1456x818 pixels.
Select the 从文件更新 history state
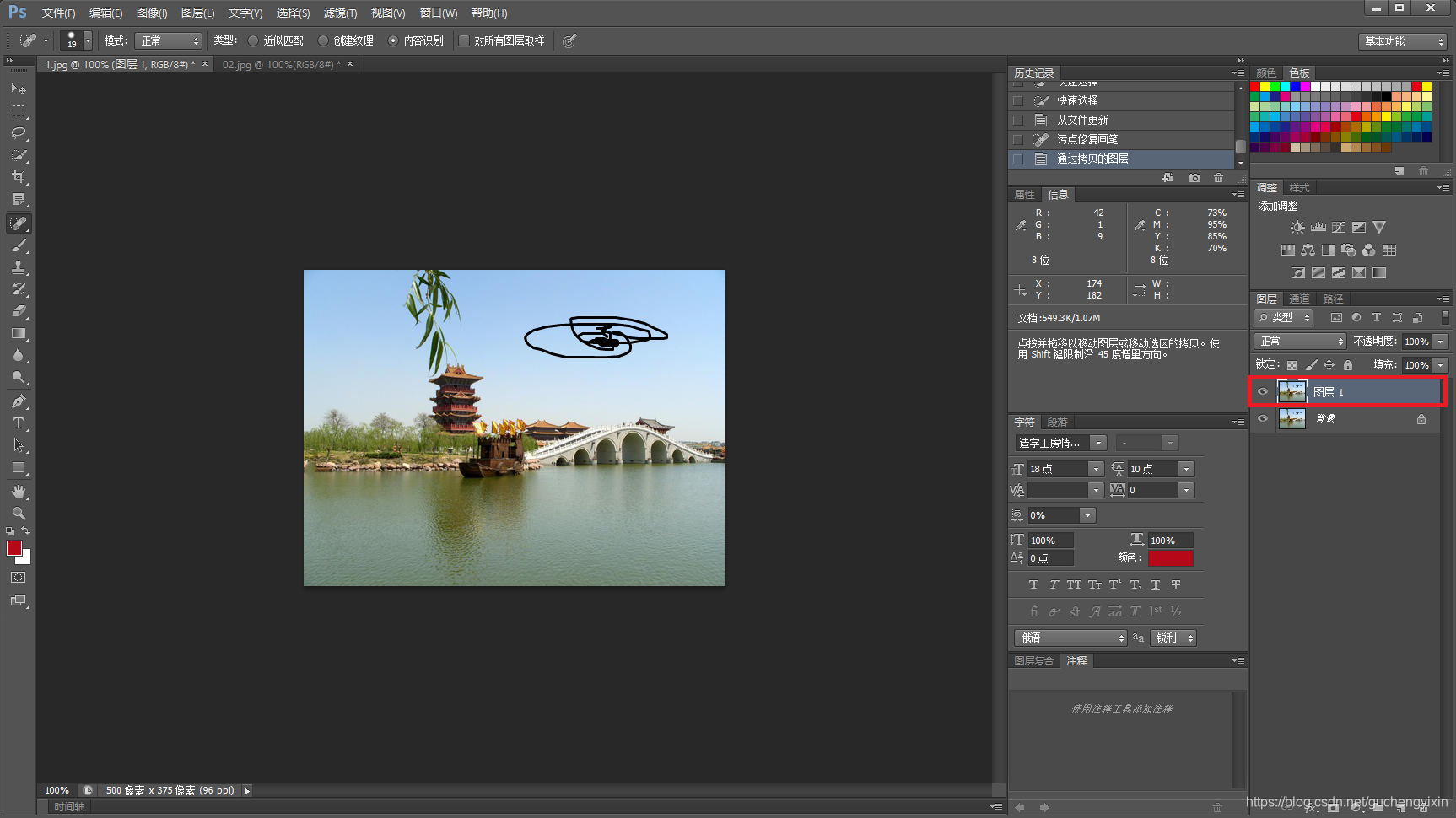[1121, 120]
